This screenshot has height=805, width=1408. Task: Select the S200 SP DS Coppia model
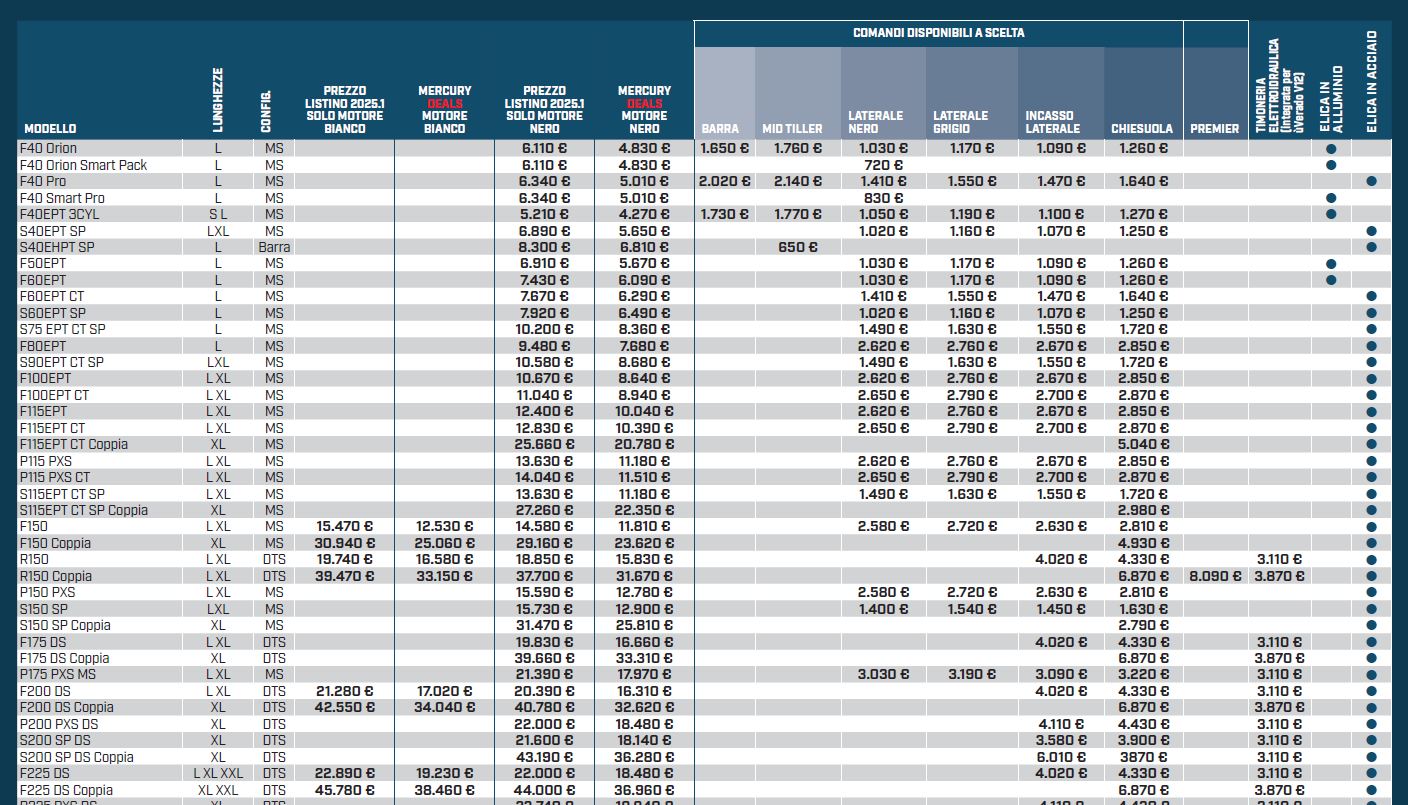point(76,757)
